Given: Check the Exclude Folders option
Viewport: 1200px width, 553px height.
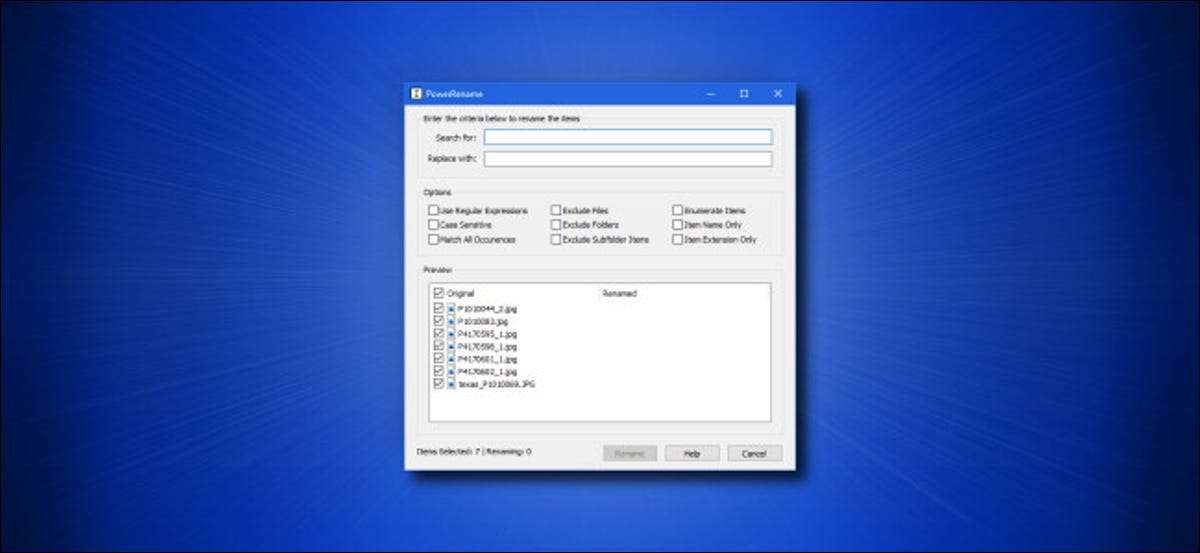Looking at the screenshot, I should tap(556, 225).
